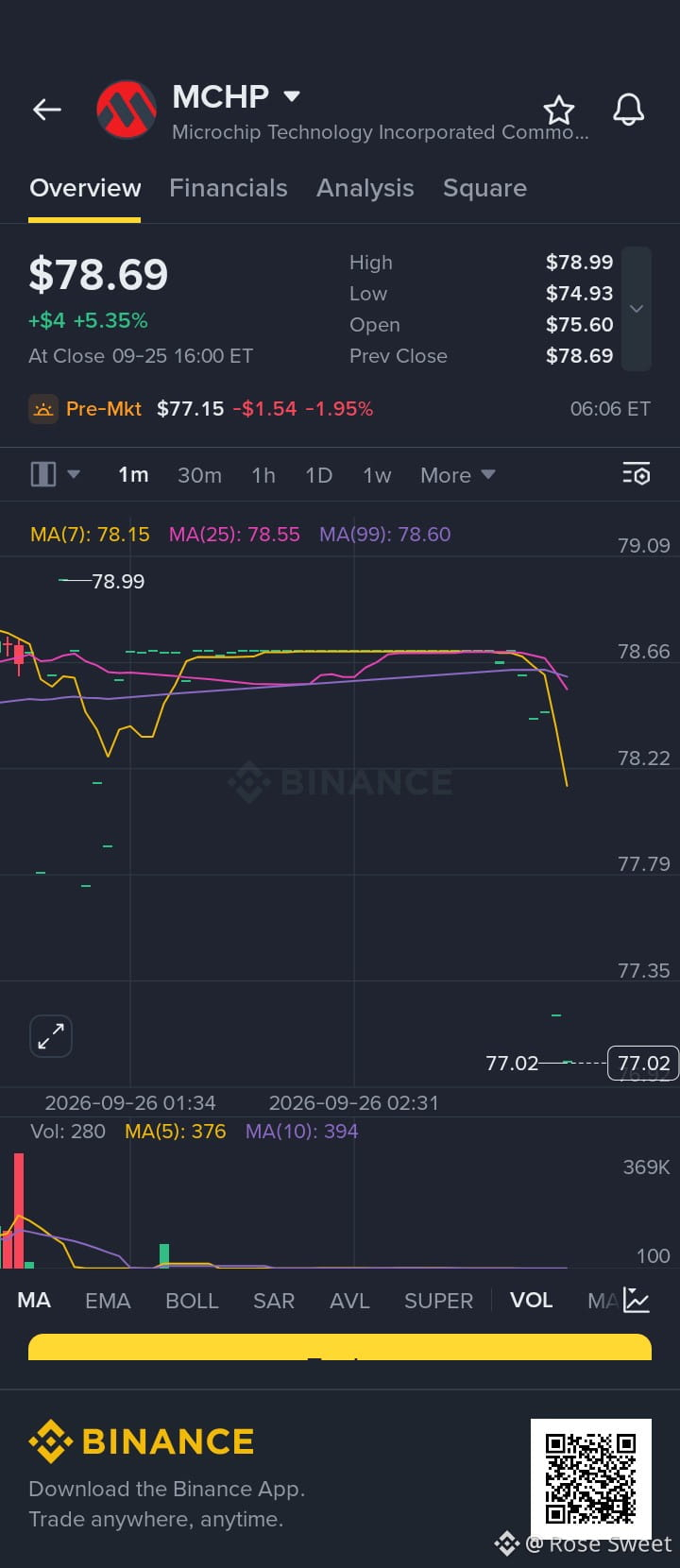The image size is (680, 1568).
Task: Tap the yellow trade button
Action: click(340, 1347)
